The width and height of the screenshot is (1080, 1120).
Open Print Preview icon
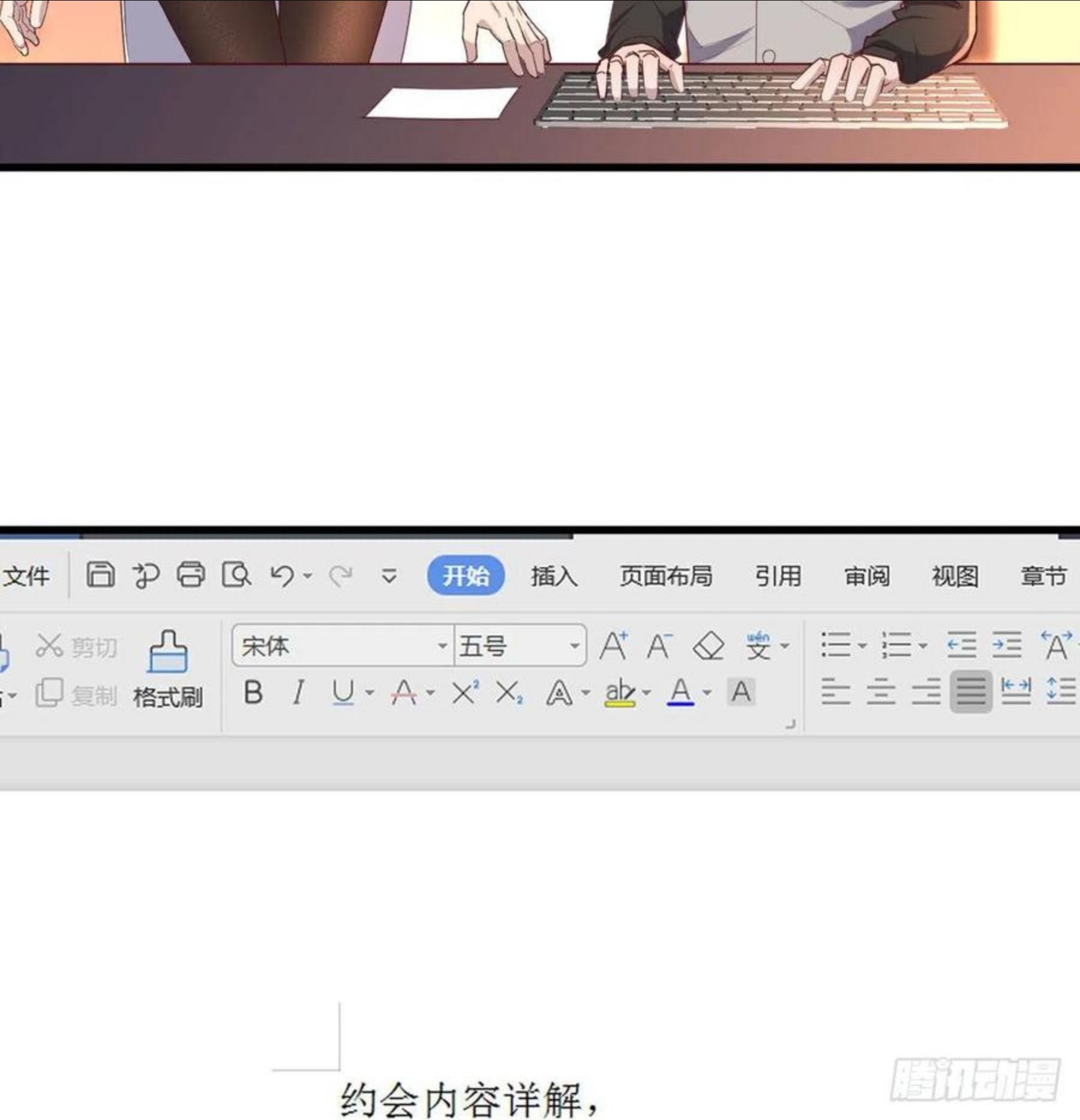pyautogui.click(x=236, y=575)
